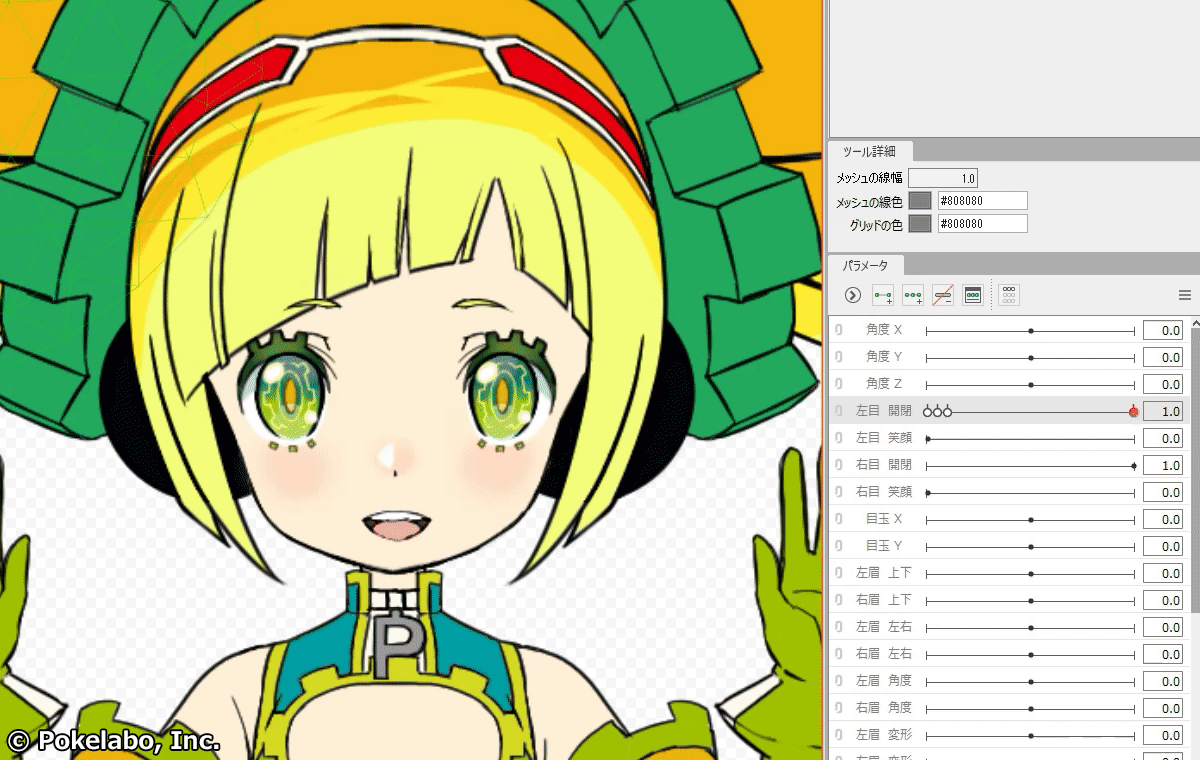Click the link icon beside 左眉 左右
The height and width of the screenshot is (760, 1200).
(838, 627)
